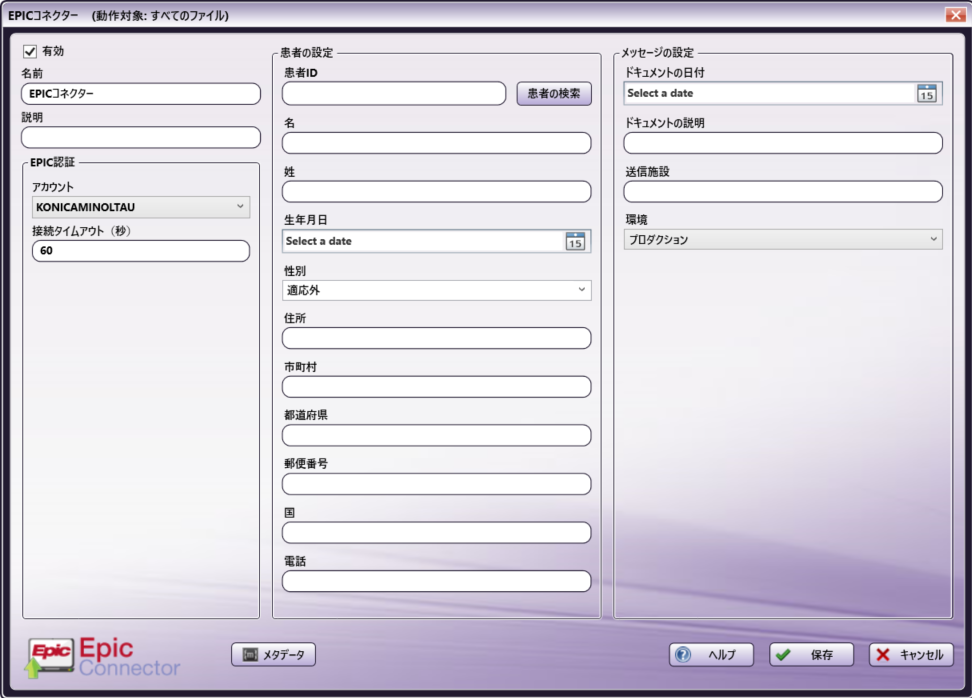
Task: Open the 生年月日 calendar picker icon
Action: pyautogui.click(x=575, y=241)
